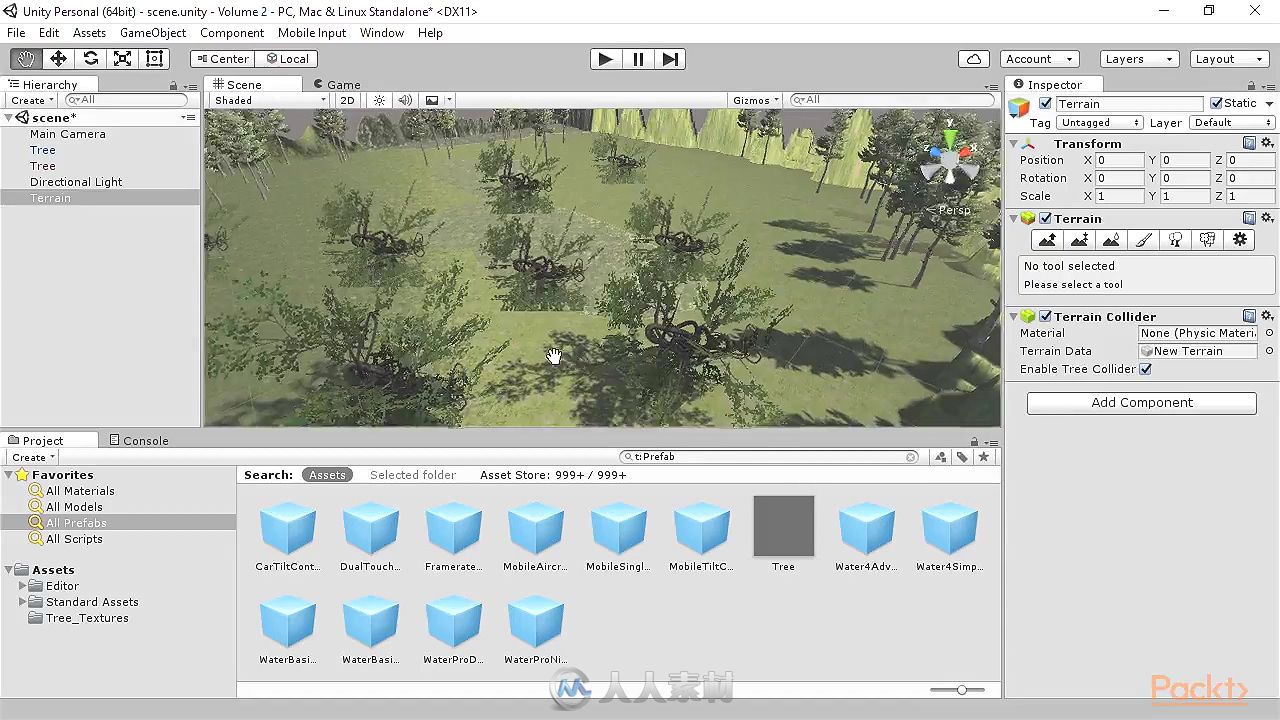Select the Assets search scope button
Screen dimensions: 1280x720
[x=327, y=475]
